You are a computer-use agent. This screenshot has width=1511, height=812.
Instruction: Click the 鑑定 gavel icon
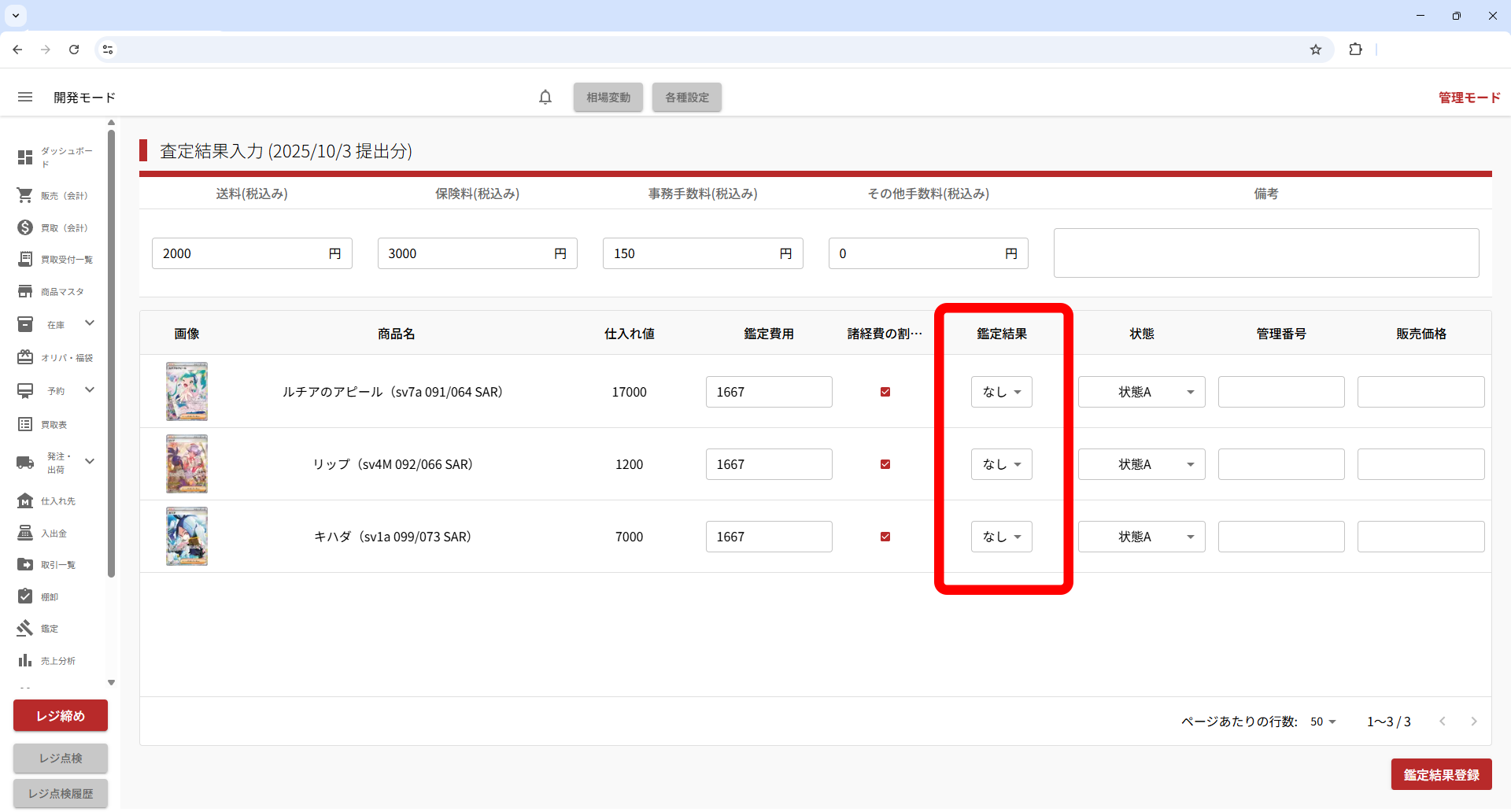coord(25,628)
